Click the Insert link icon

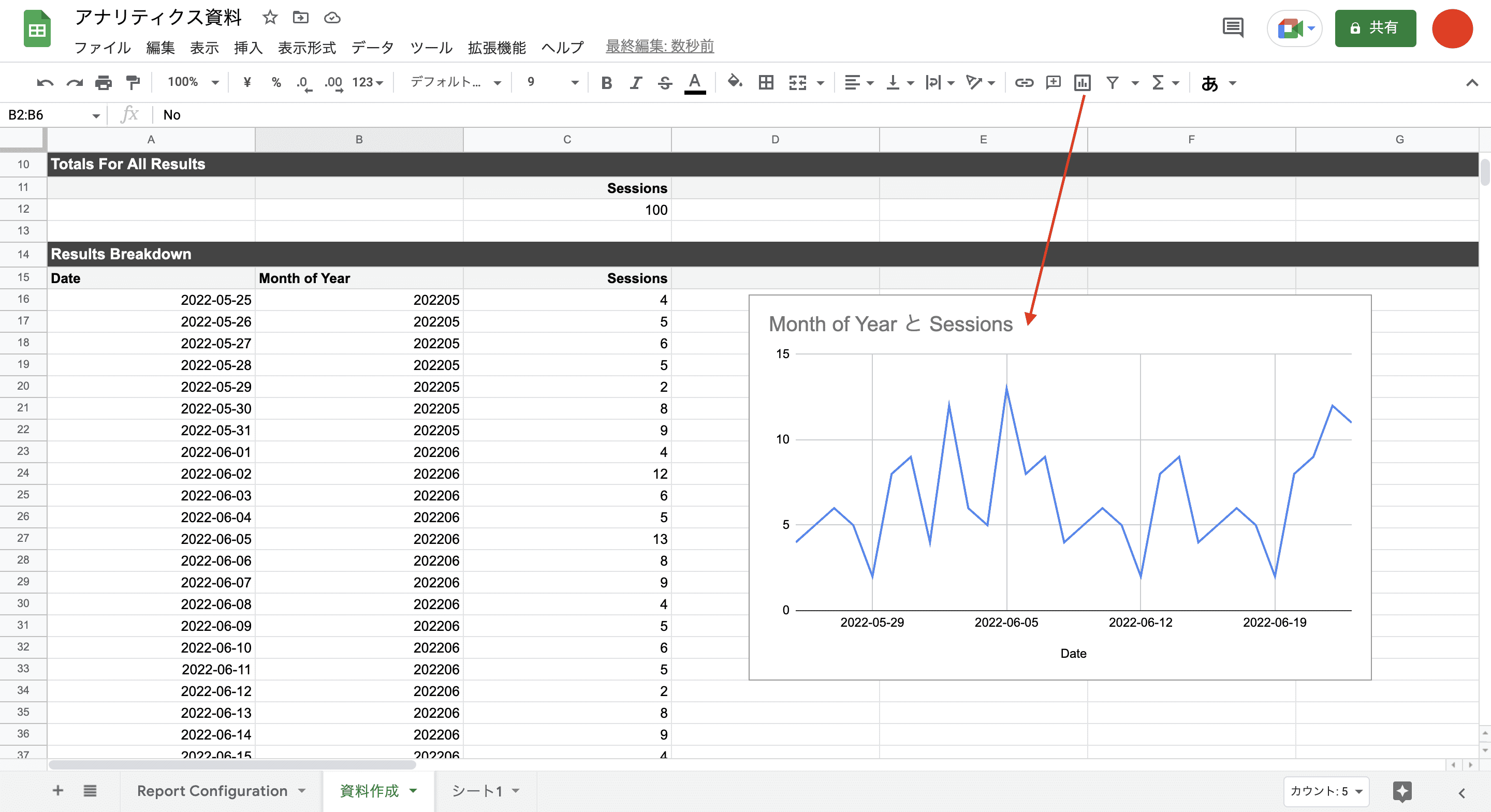[1024, 83]
